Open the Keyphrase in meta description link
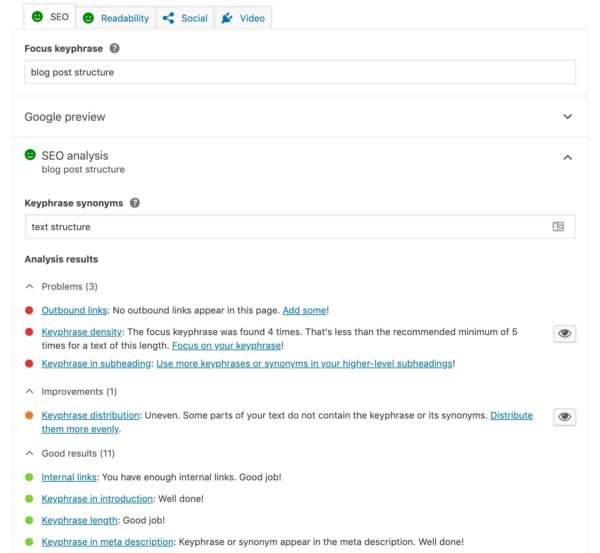 pos(108,542)
